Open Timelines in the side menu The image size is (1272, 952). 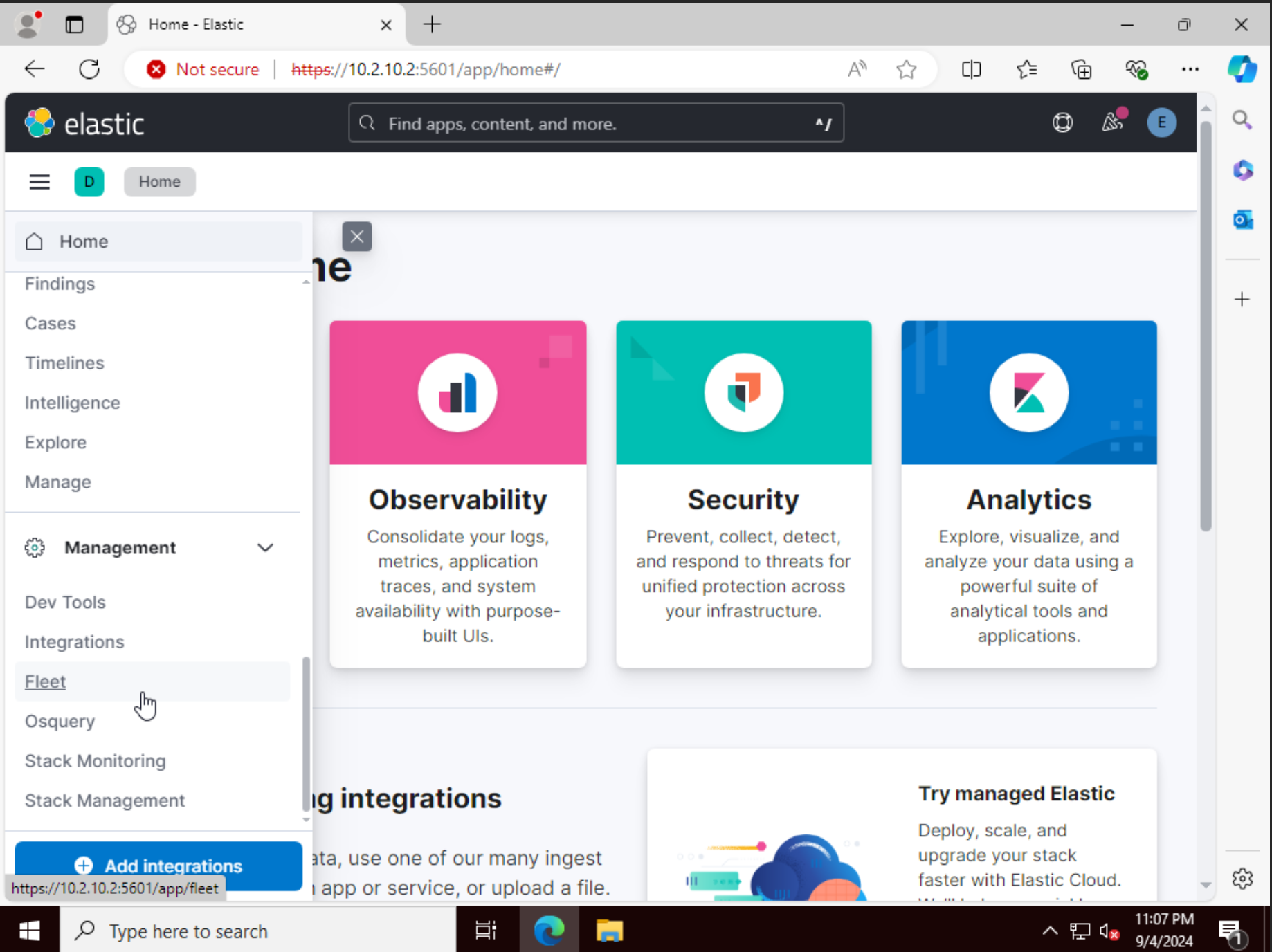pos(64,363)
